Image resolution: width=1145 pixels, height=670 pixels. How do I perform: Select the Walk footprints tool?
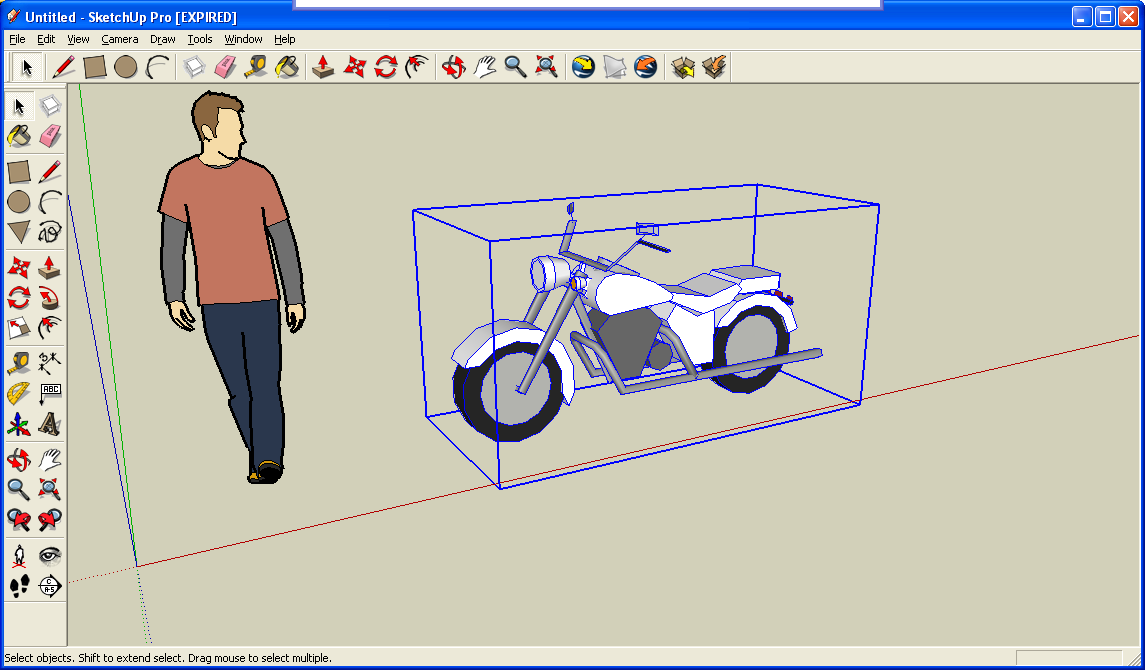click(18, 585)
